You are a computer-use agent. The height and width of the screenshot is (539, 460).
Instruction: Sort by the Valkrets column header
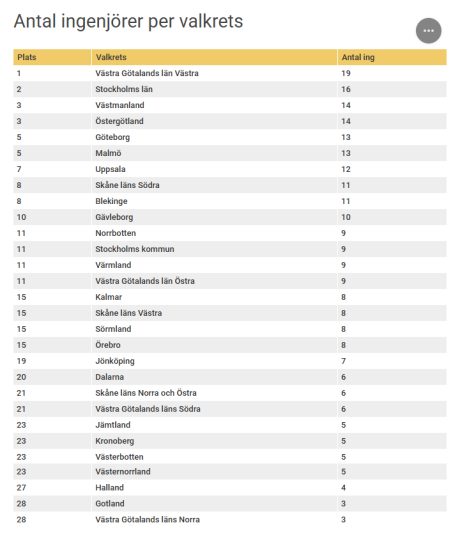pyautogui.click(x=214, y=57)
